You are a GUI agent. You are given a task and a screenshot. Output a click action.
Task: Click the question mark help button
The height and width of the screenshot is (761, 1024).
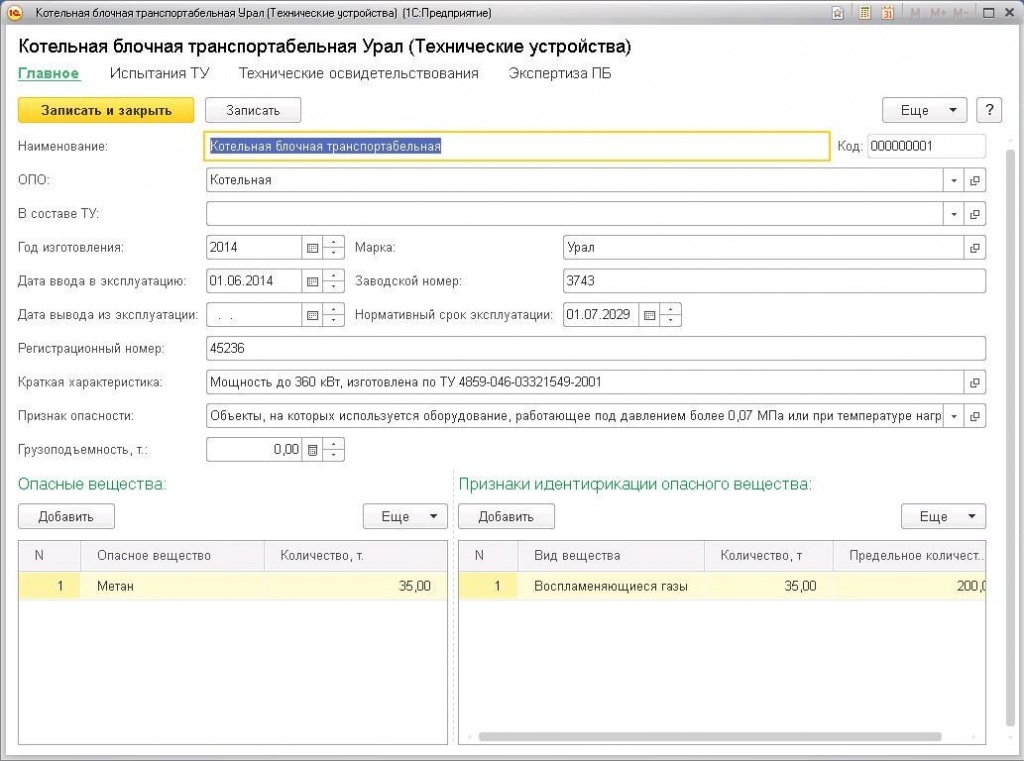point(988,110)
